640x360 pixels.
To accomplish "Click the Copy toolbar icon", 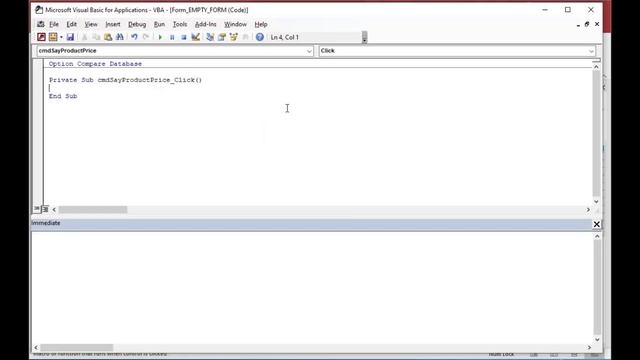I will (x=96, y=37).
